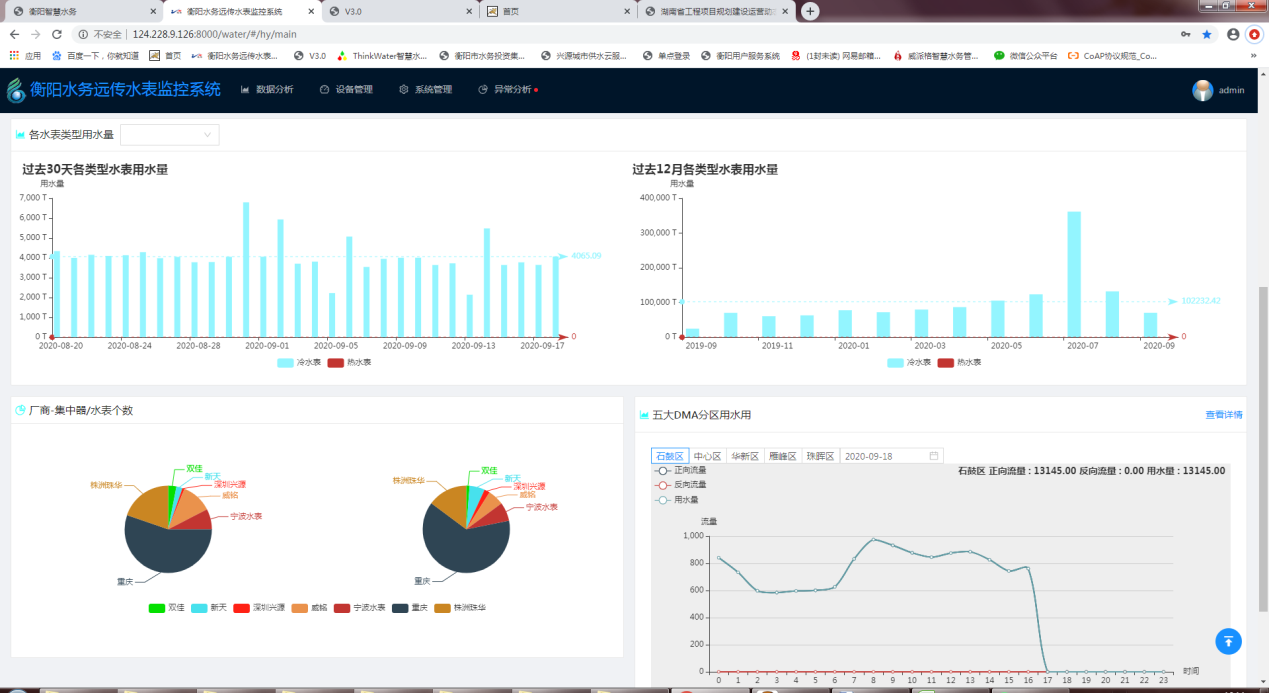Click the blue back-to-top arrow button
Image resolution: width=1269 pixels, height=693 pixels.
1228,641
